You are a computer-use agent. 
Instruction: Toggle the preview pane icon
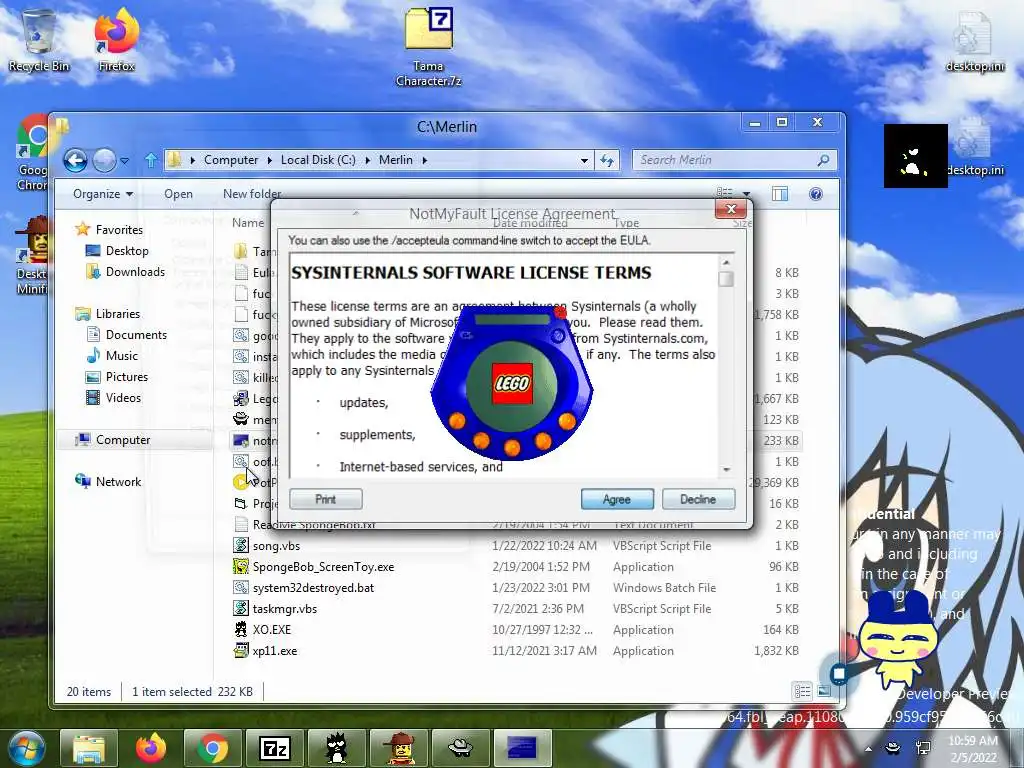tap(780, 194)
